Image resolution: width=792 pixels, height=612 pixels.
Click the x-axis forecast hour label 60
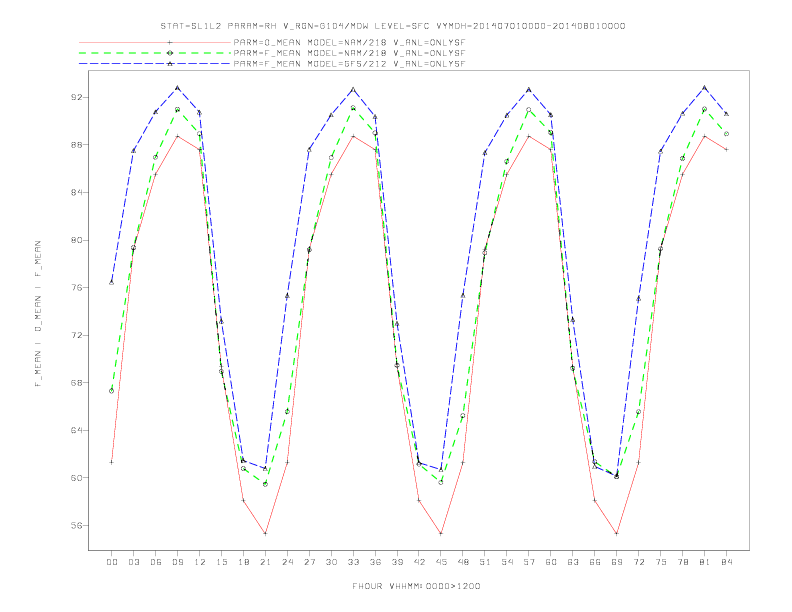pos(551,562)
